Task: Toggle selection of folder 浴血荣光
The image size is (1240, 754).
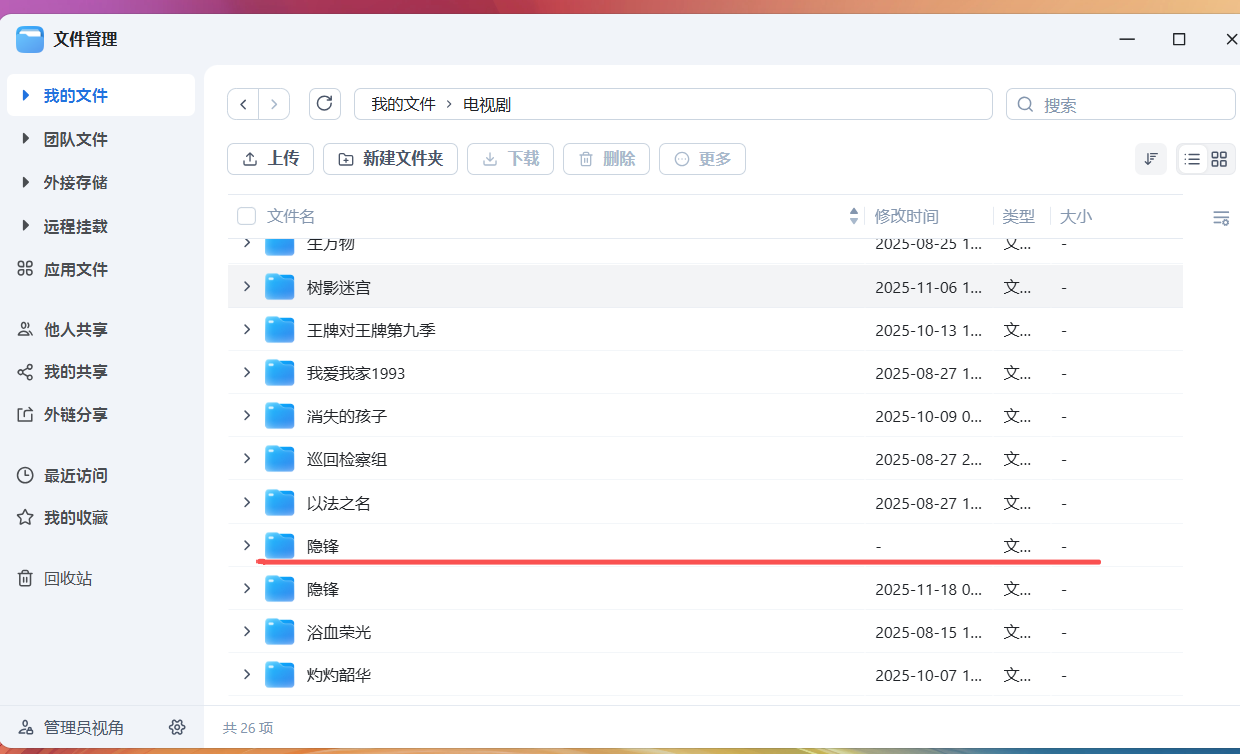Action: coord(280,631)
